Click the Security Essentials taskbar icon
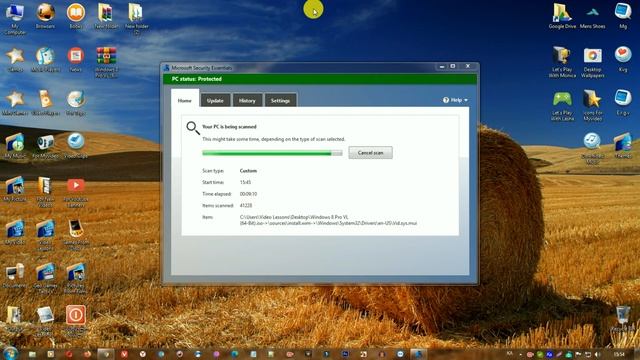Screen dimensions: 640x360 418,354
